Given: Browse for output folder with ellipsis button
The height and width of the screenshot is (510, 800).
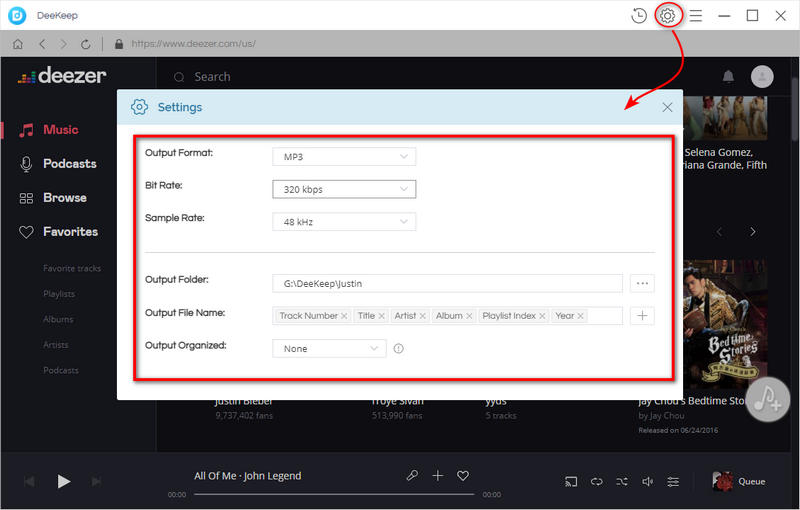Looking at the screenshot, I should [x=642, y=283].
